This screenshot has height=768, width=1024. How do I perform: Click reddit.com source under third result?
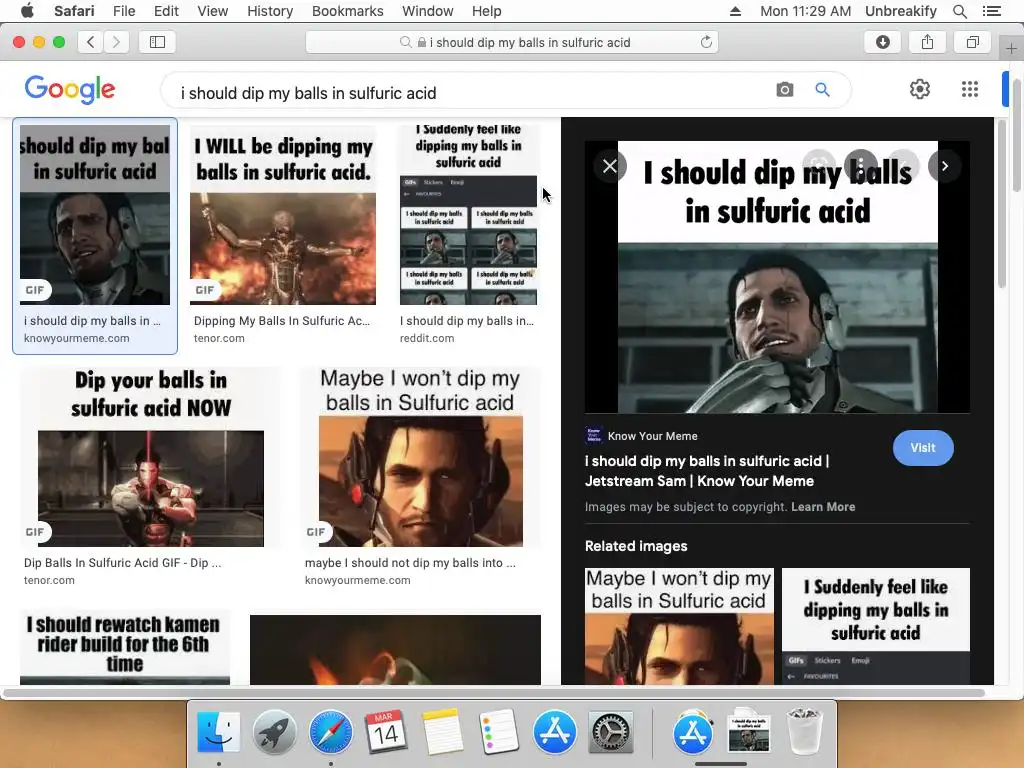tap(426, 338)
